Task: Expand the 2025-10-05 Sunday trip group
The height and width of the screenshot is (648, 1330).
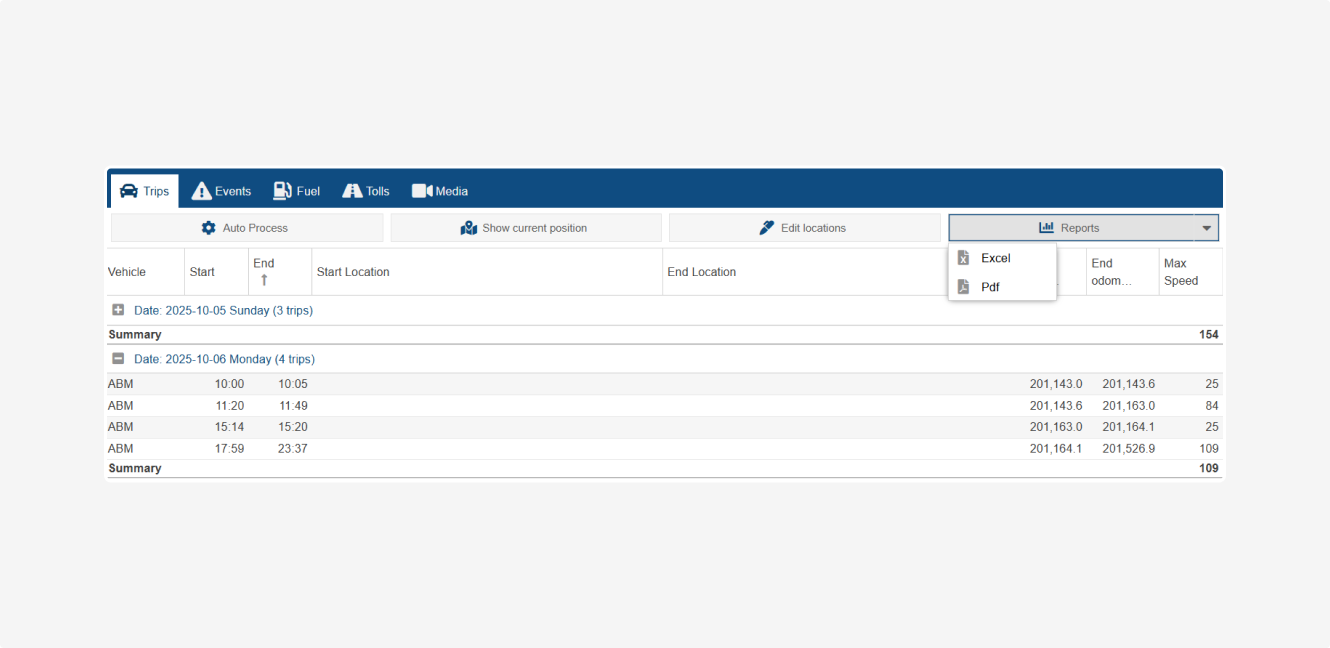Action: pyautogui.click(x=118, y=310)
